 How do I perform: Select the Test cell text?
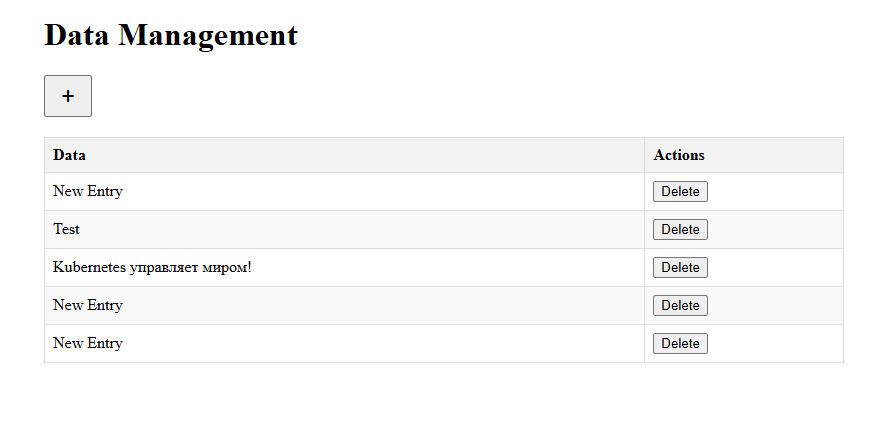(x=67, y=229)
